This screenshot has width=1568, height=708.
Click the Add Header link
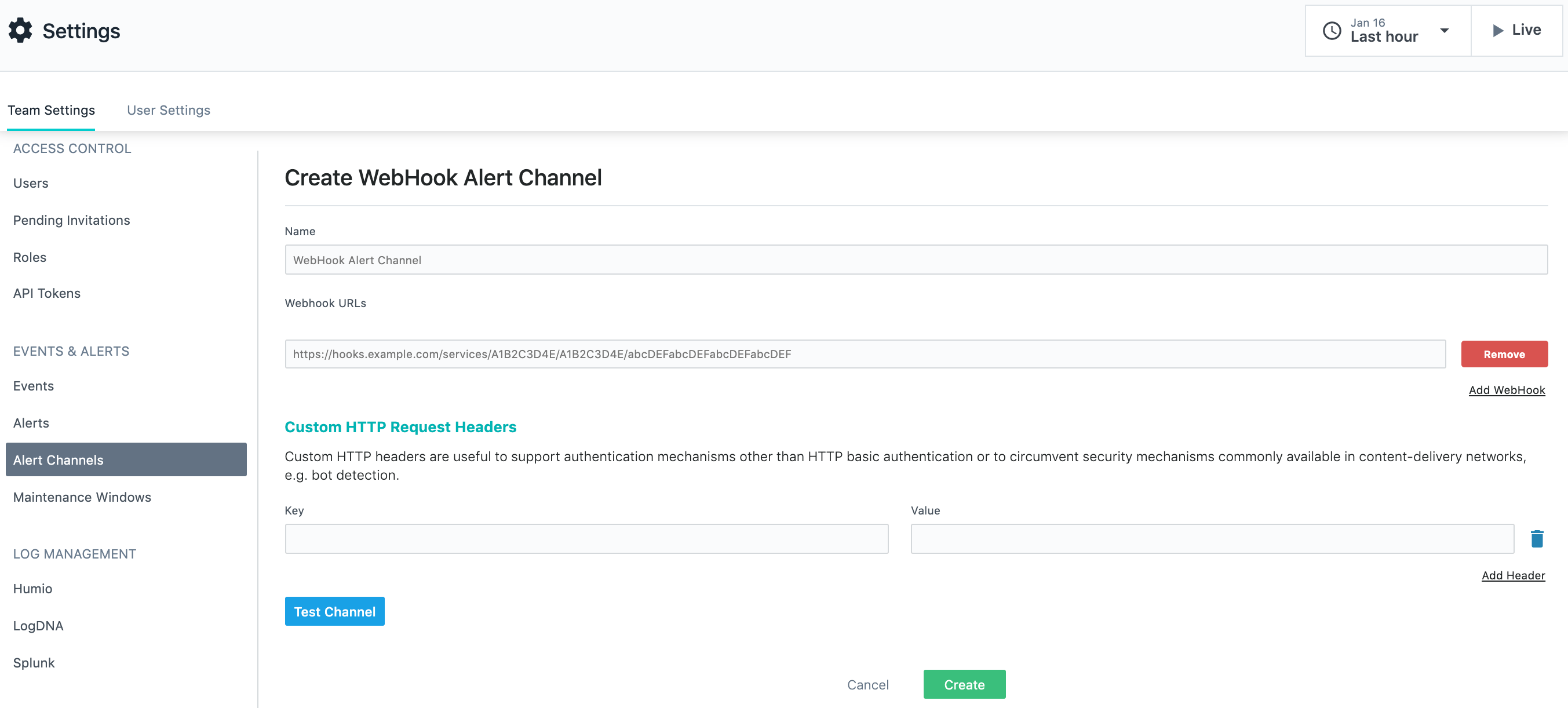point(1512,575)
